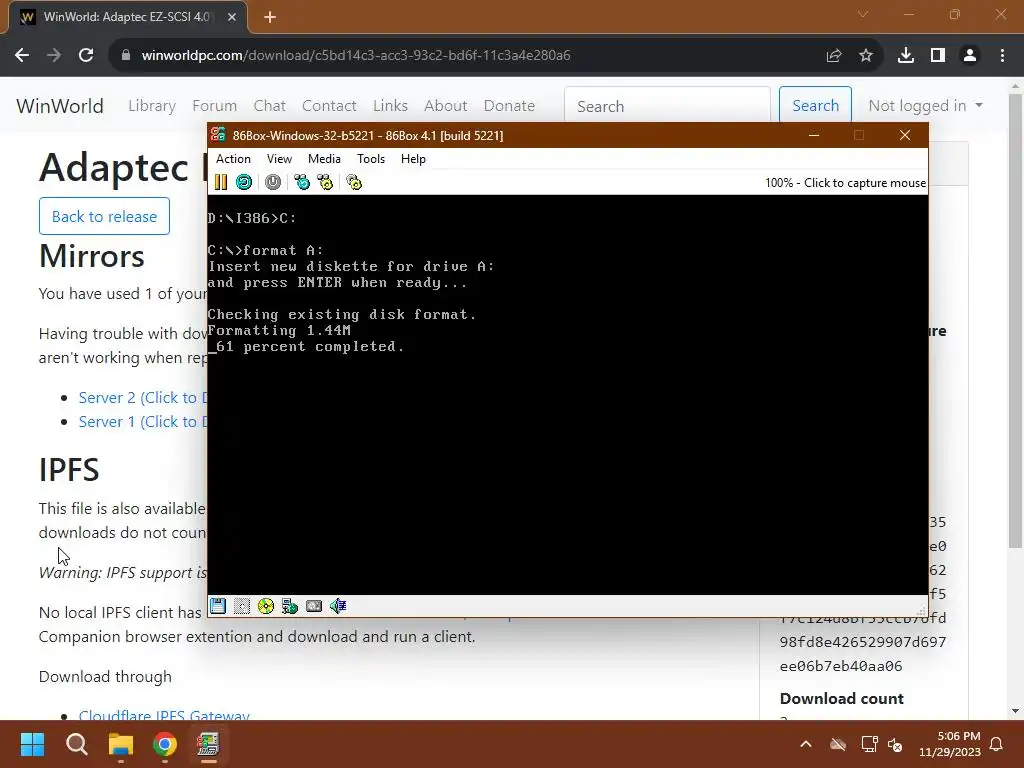Viewport: 1024px width, 768px height.
Task: Click the Cloudflare IPFS Gateway link
Action: coord(164,714)
